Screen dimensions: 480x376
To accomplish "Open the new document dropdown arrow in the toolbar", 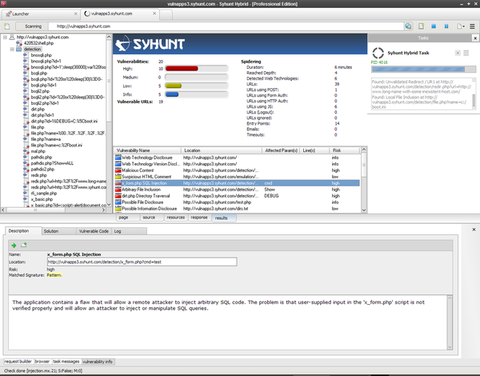I will (464, 27).
